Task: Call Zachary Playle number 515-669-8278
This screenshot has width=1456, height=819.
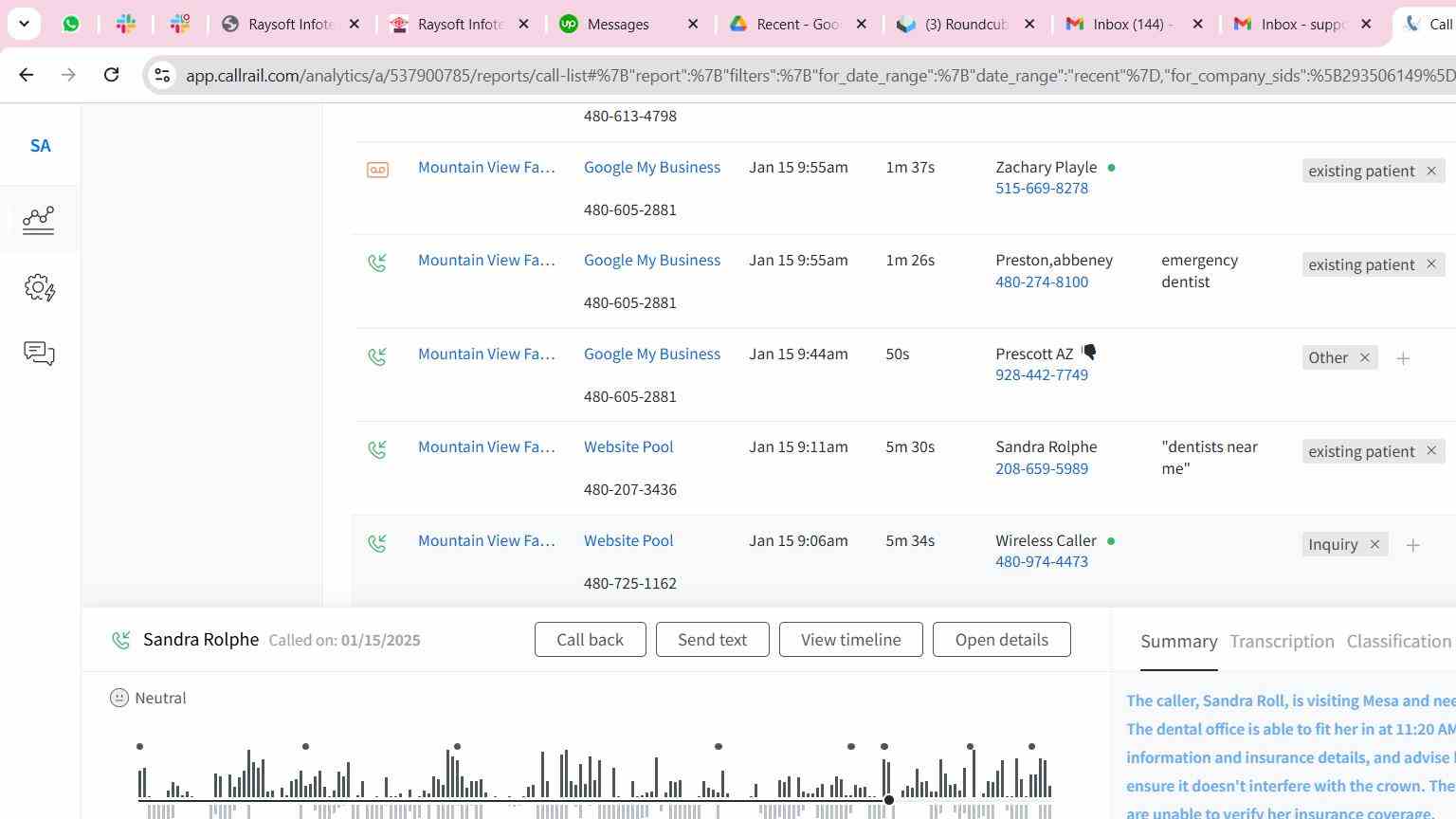Action: (x=1042, y=188)
